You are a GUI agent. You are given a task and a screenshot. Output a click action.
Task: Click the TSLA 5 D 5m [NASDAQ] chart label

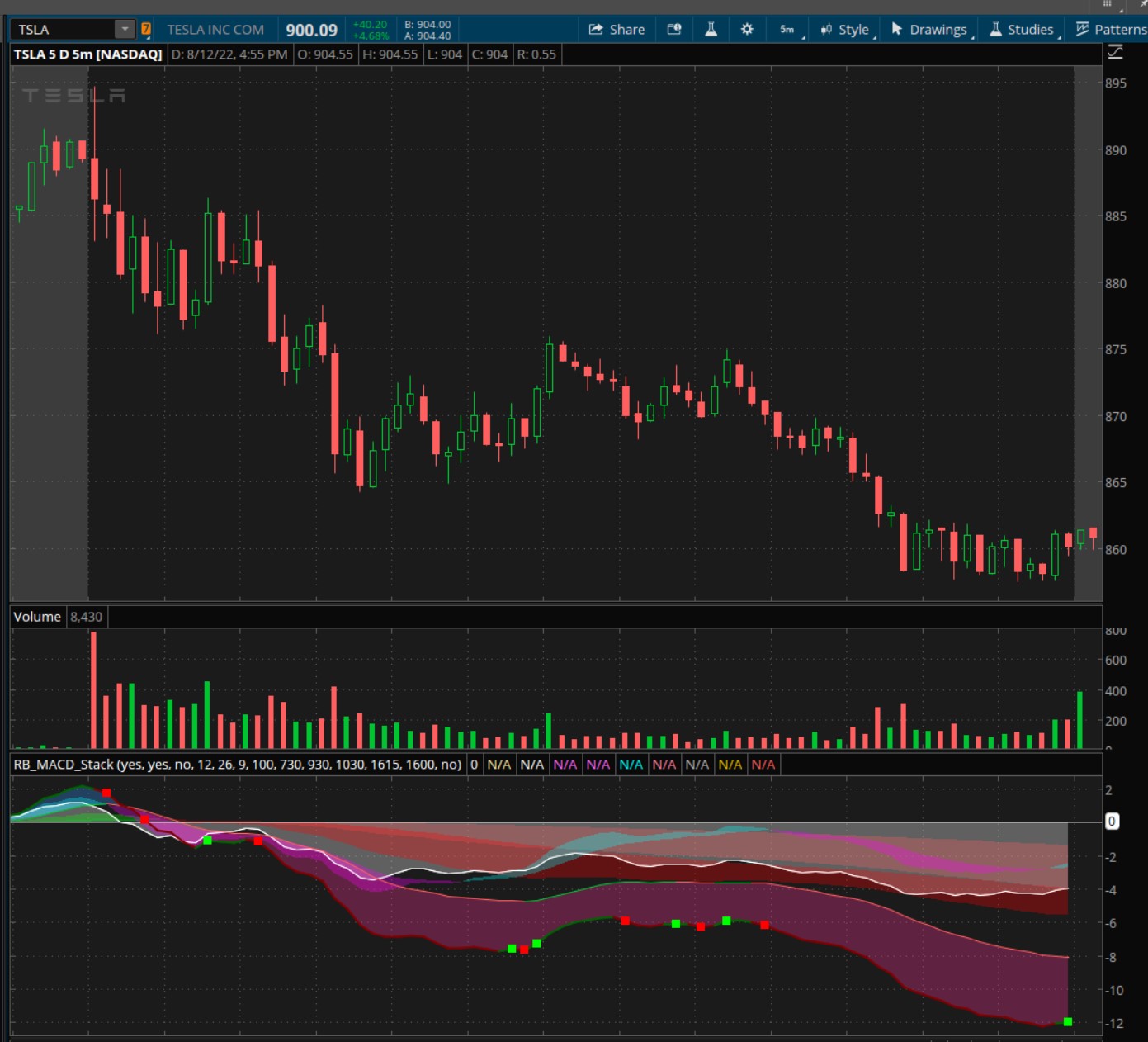[x=87, y=54]
